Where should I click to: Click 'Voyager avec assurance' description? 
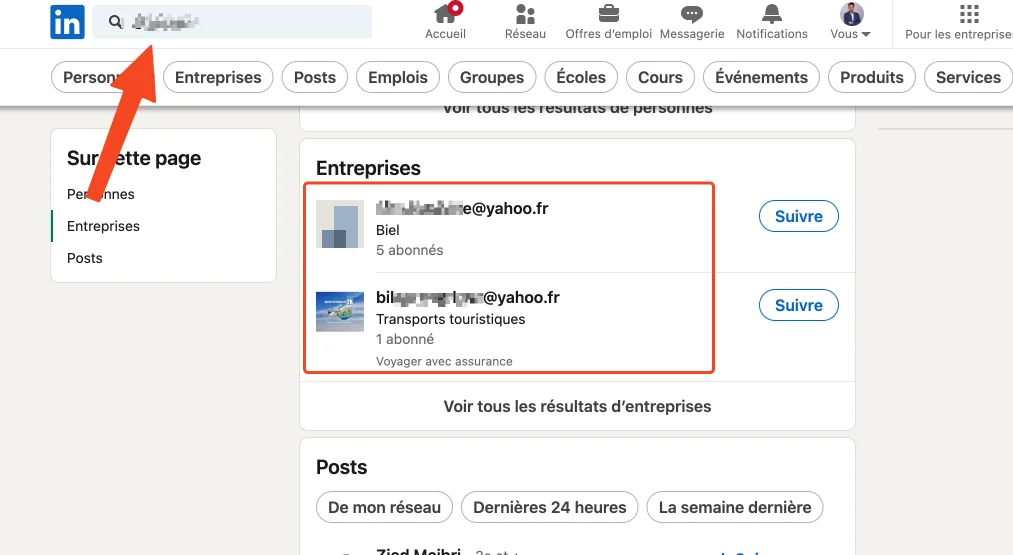444,361
